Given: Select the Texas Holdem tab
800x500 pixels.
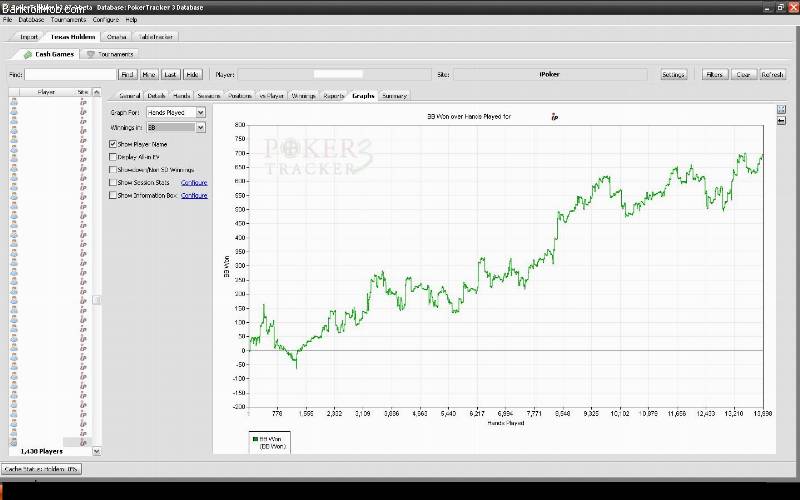Looking at the screenshot, I should pyautogui.click(x=72, y=37).
